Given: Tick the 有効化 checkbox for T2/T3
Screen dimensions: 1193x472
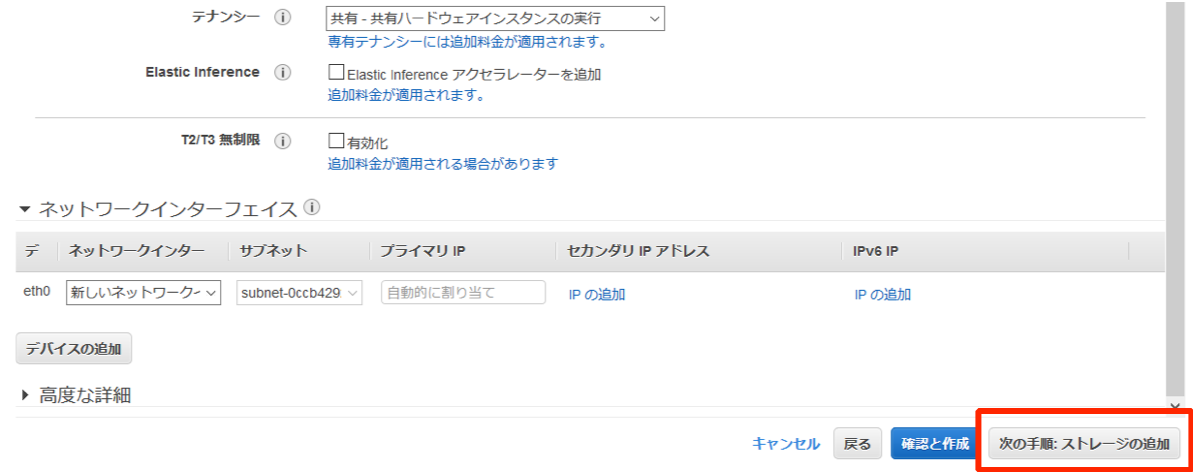Looking at the screenshot, I should click(x=336, y=141).
